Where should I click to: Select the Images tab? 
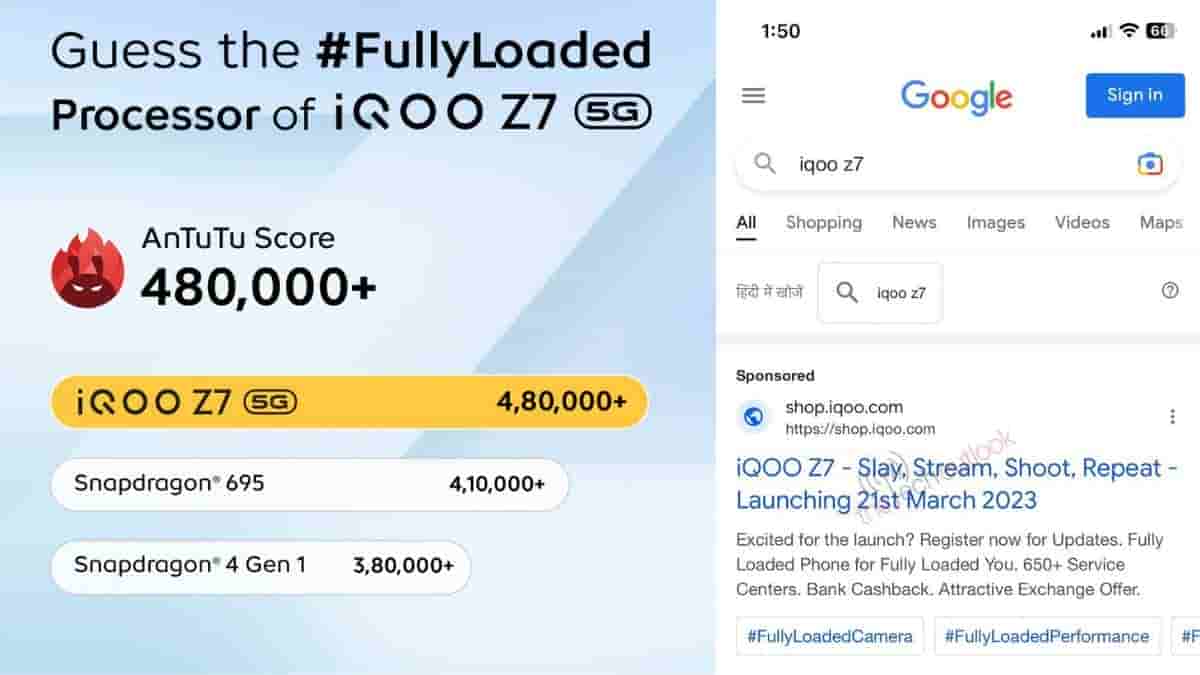[995, 222]
